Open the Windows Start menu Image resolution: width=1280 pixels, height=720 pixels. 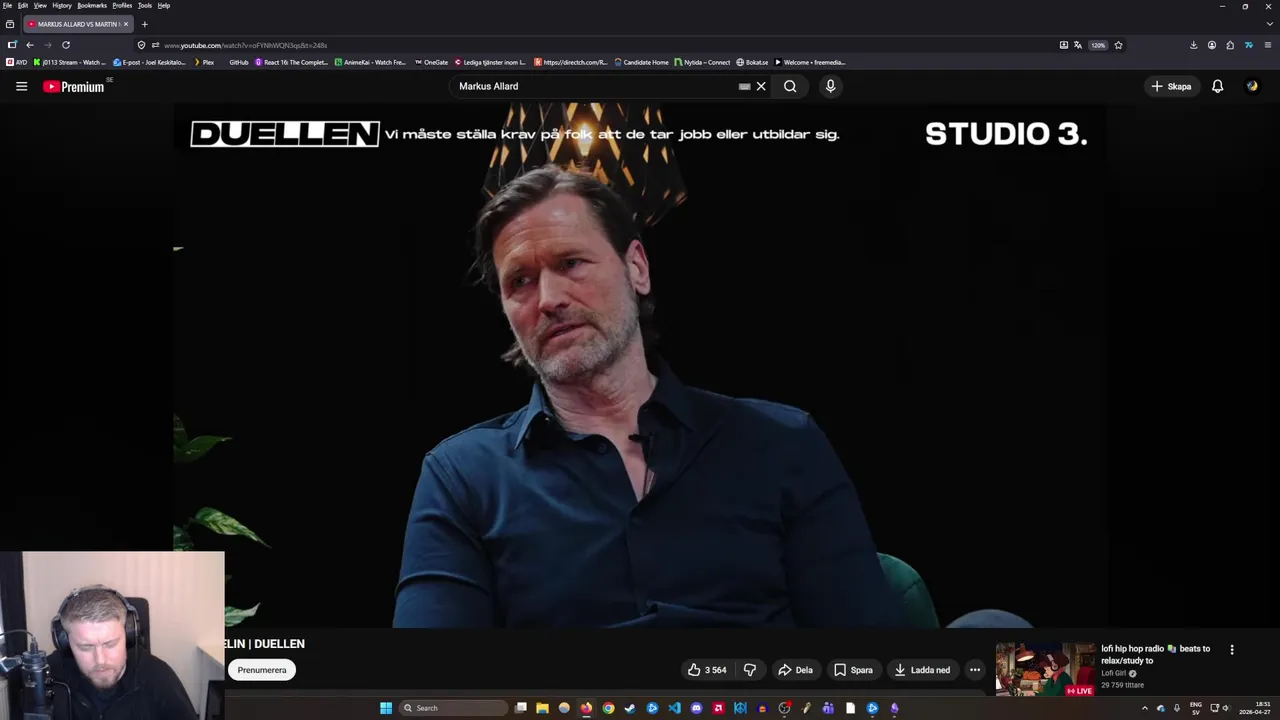(x=386, y=708)
